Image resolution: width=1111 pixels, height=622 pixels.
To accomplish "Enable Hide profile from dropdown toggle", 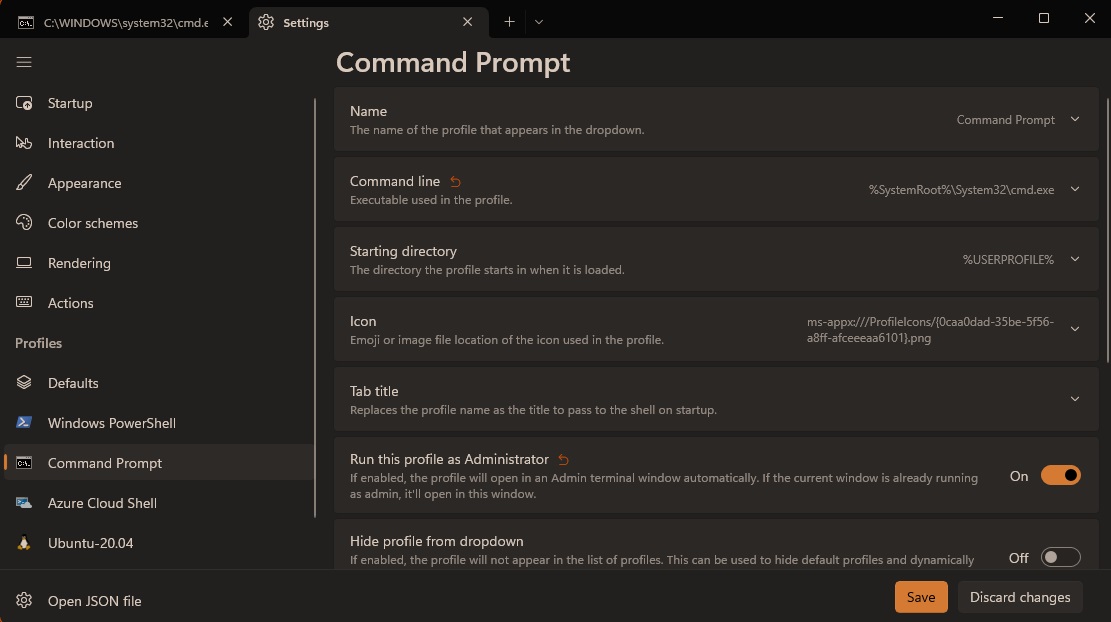I will (x=1060, y=557).
